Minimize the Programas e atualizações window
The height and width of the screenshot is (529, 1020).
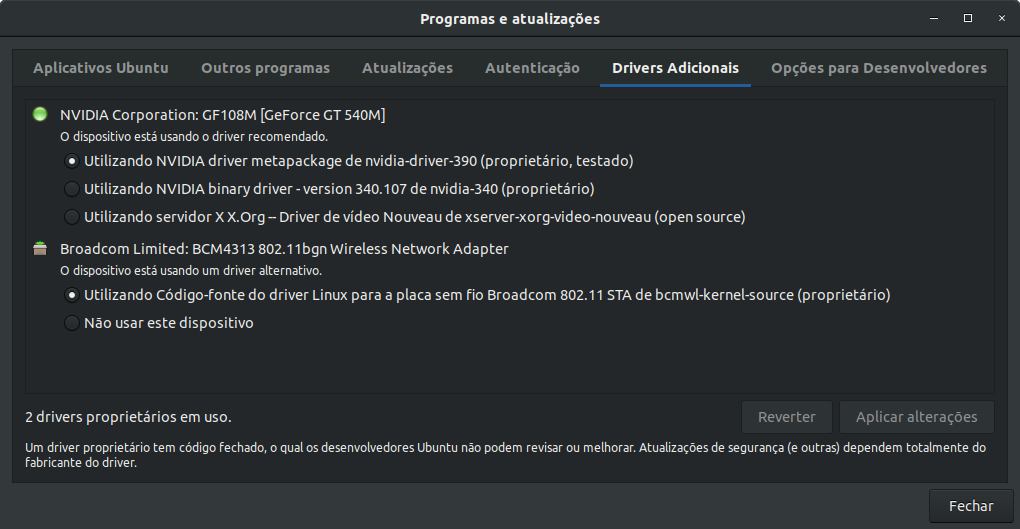[934, 18]
